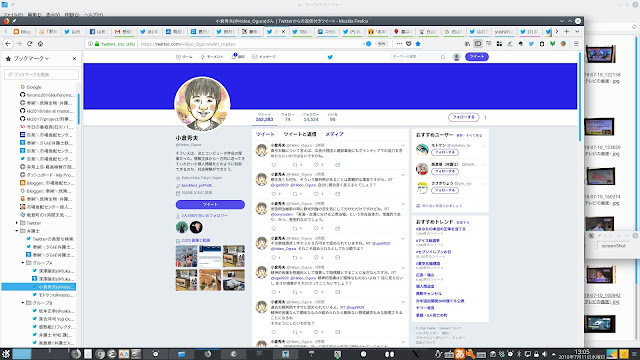
Task: Open the Firefox library icon
Action: pyautogui.click(x=467, y=44)
